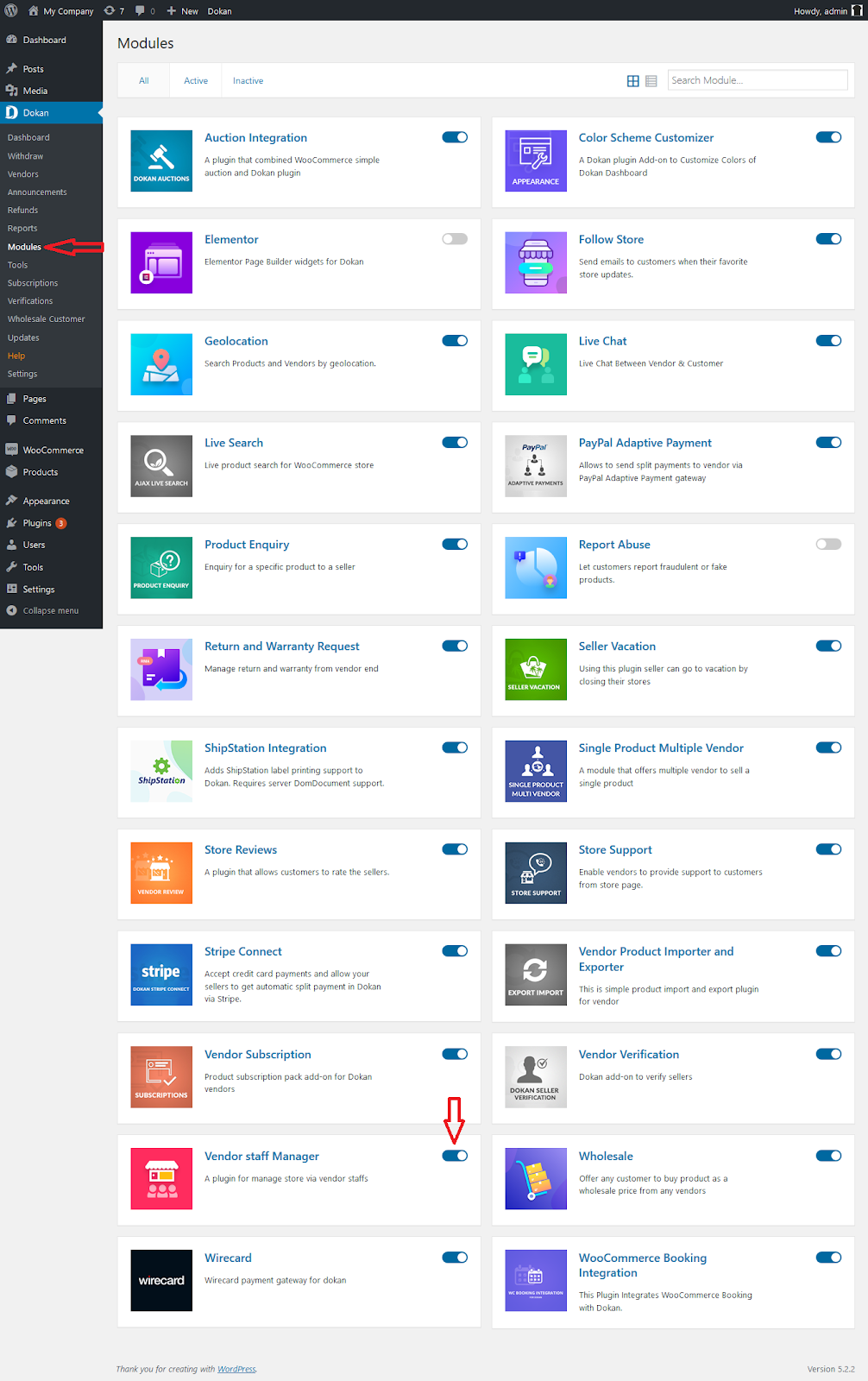Viewport: 868px width, 1381px height.
Task: Switch off the Wholesale module
Action: point(828,1156)
